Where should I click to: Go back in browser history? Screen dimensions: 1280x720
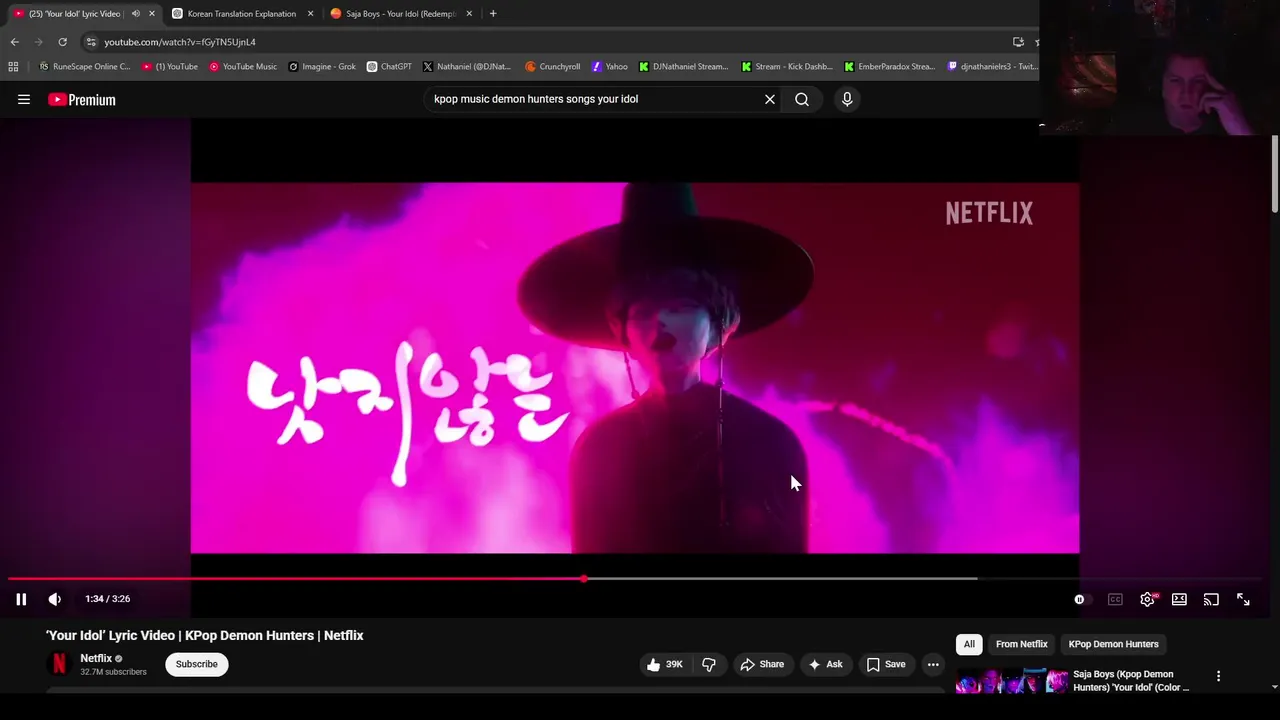click(14, 42)
